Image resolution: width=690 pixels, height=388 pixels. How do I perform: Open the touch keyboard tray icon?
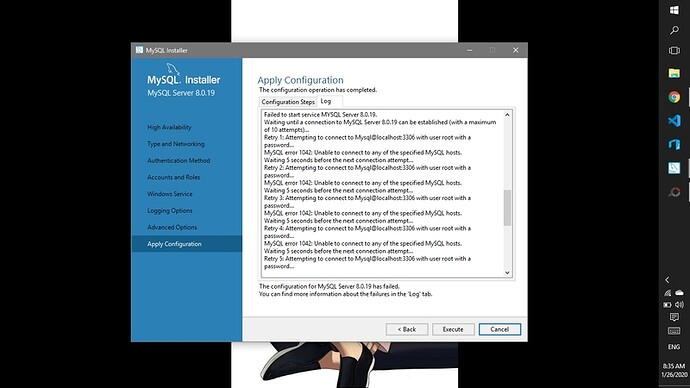pyautogui.click(x=674, y=331)
